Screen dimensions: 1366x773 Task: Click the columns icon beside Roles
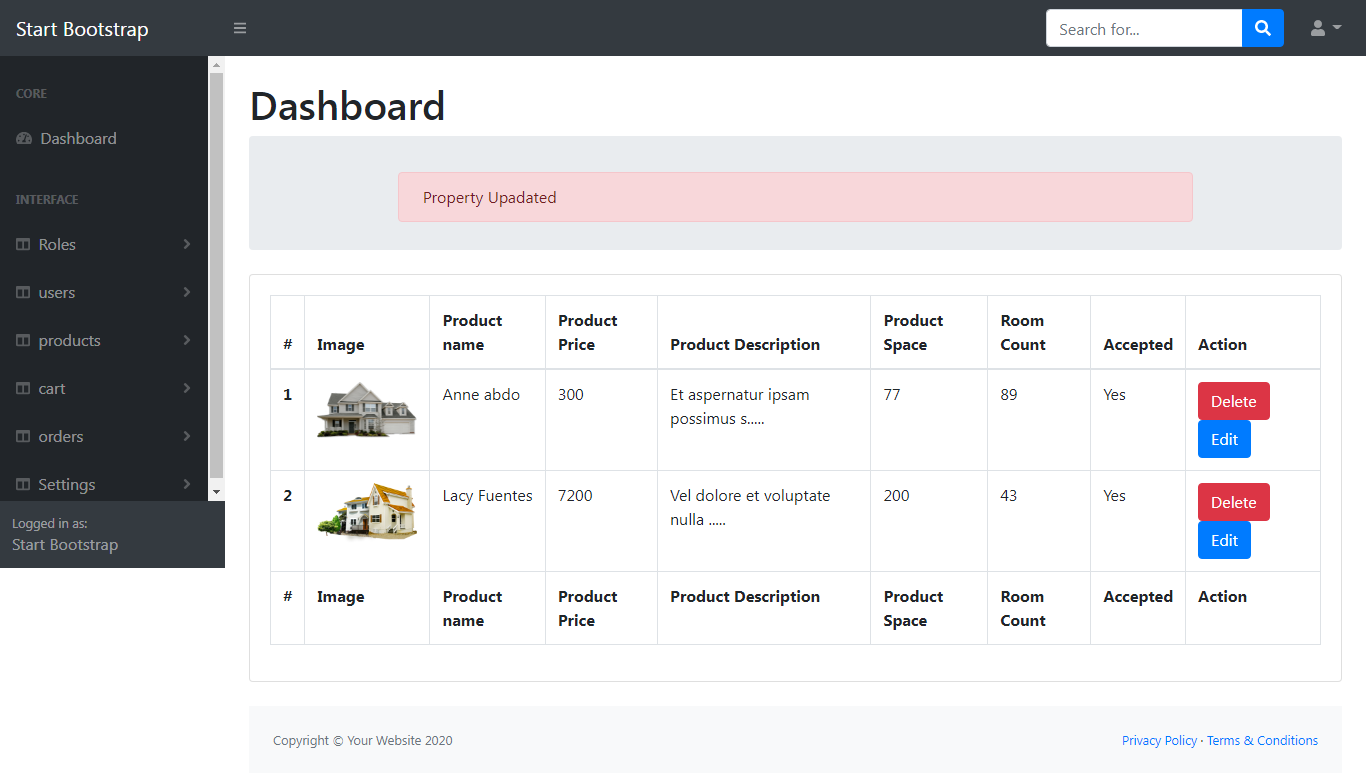pyautogui.click(x=23, y=245)
